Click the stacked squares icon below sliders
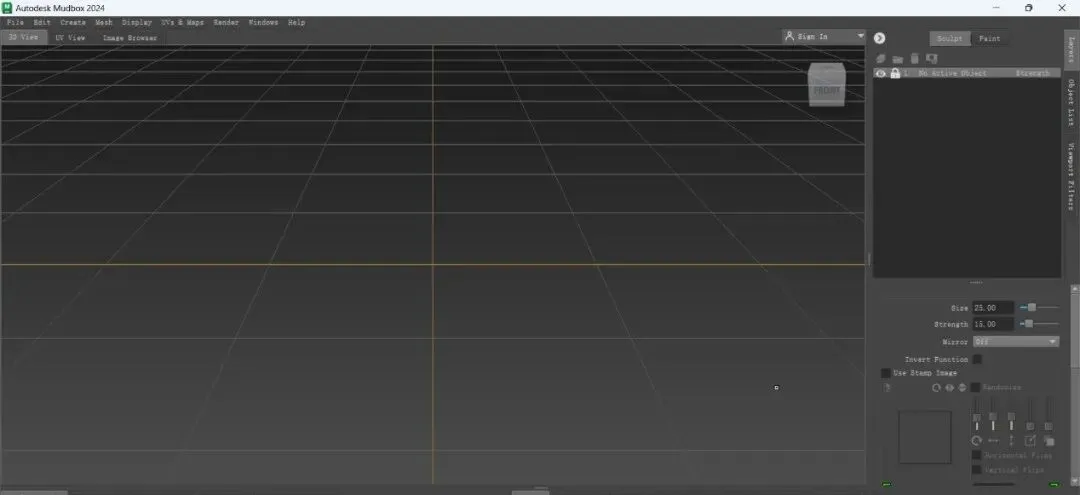Screen dimensions: 1080x495 (1048, 441)
